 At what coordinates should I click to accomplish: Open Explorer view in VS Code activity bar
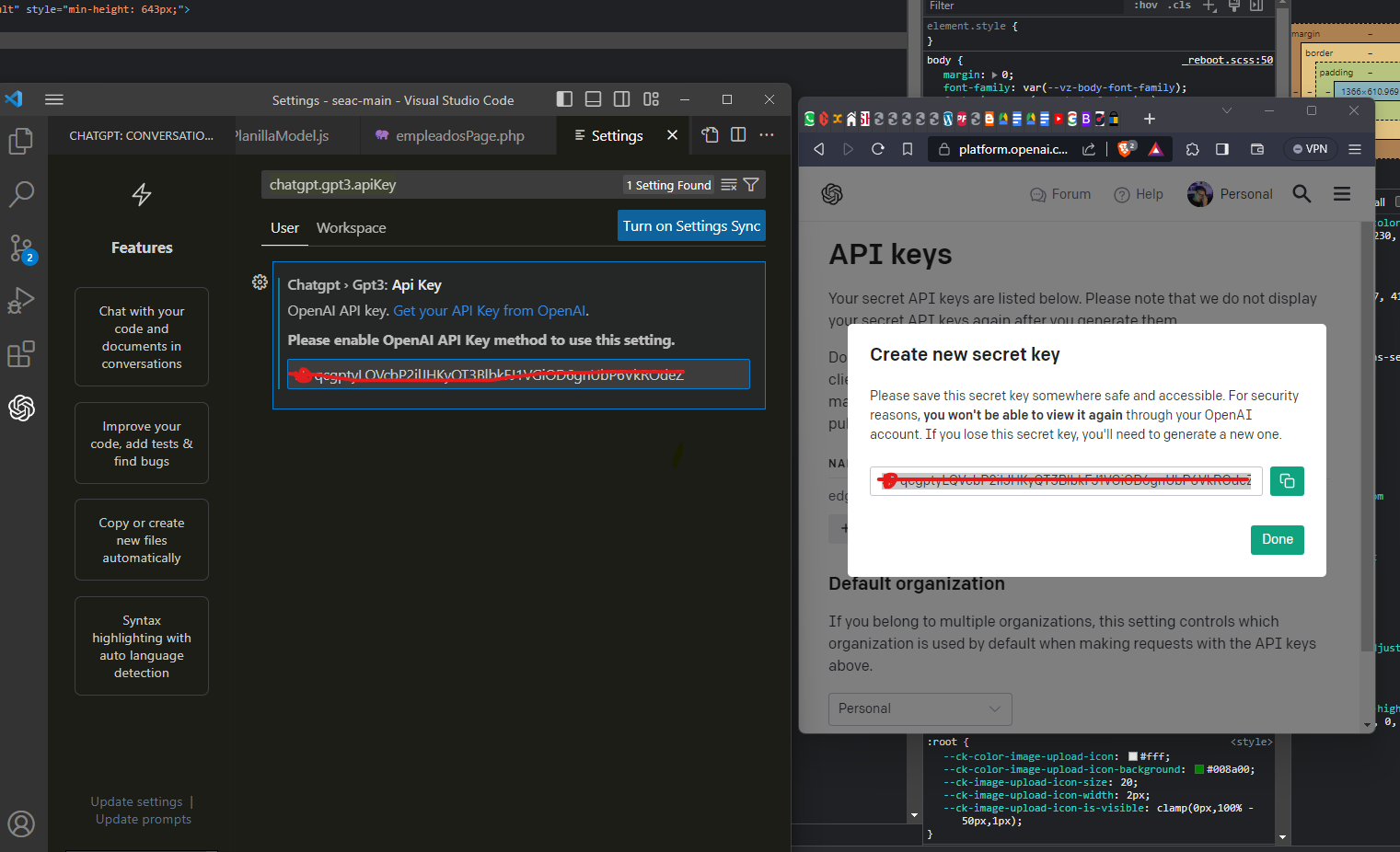pos(20,141)
